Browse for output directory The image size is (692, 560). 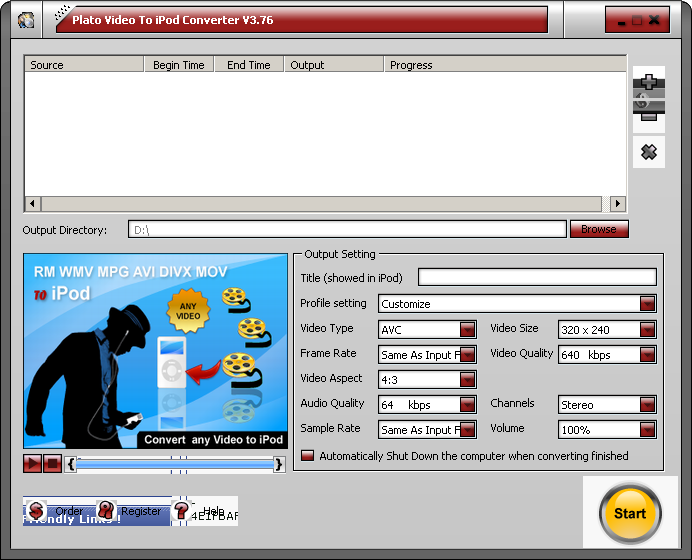click(x=599, y=229)
